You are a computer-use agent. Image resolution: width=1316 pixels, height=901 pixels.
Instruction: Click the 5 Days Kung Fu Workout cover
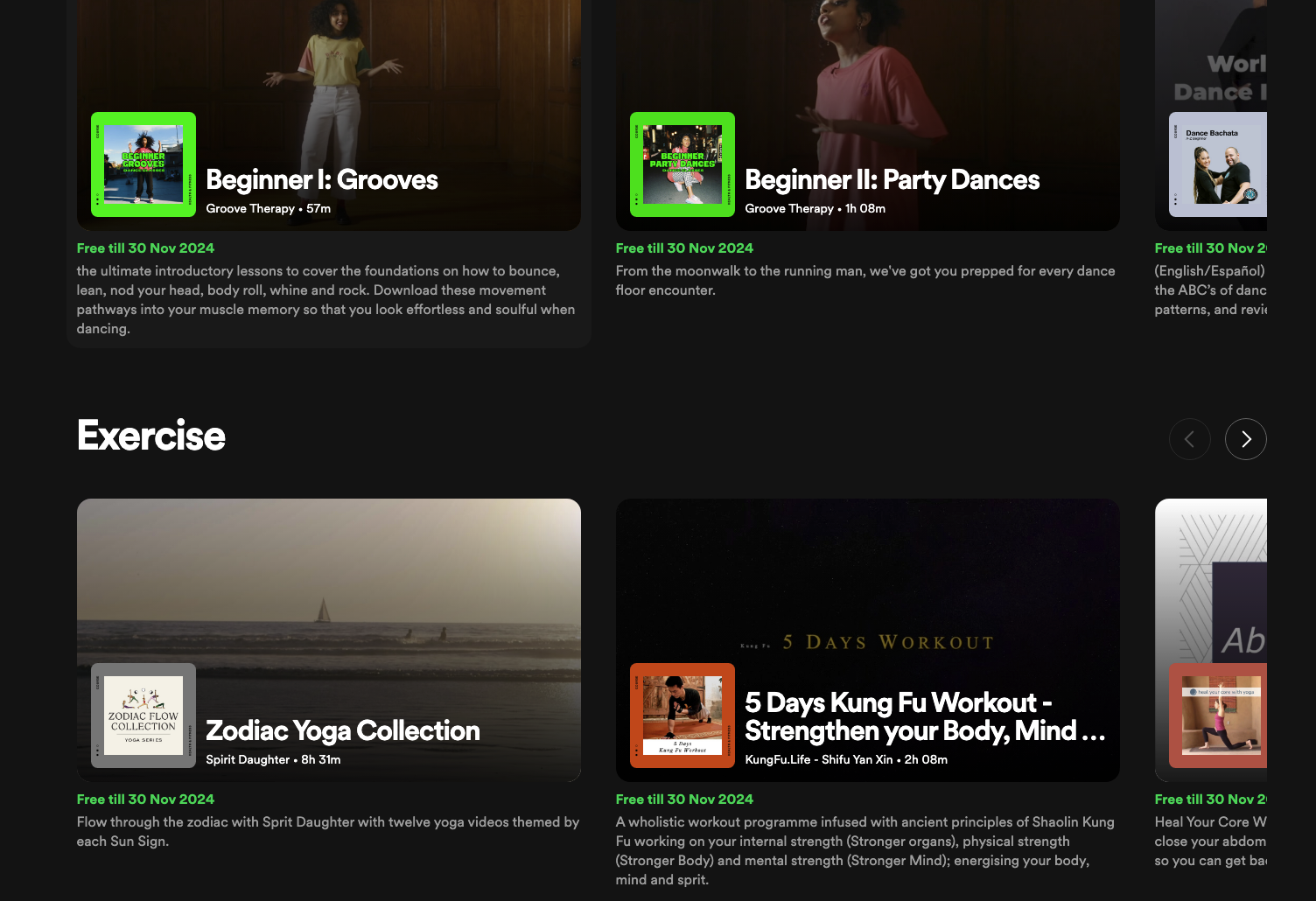pyautogui.click(x=682, y=716)
